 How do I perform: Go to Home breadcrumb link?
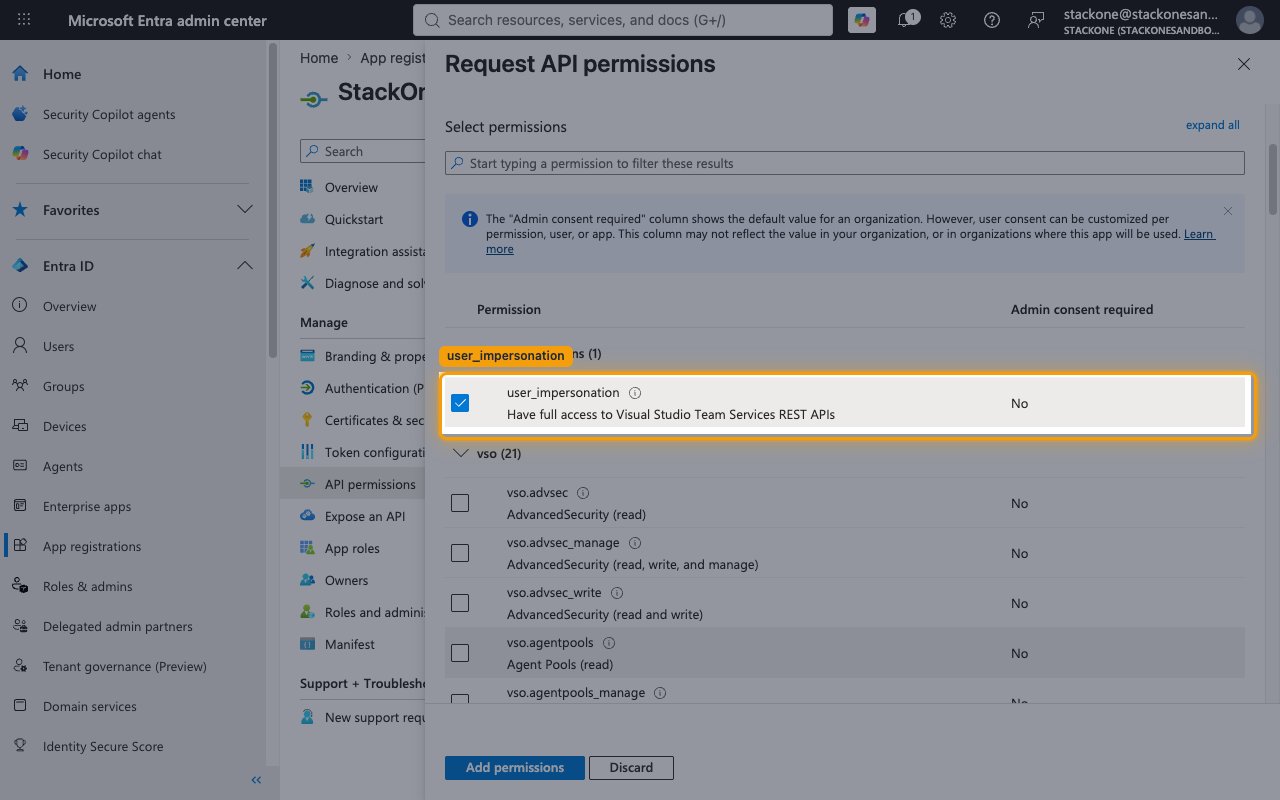pos(319,58)
